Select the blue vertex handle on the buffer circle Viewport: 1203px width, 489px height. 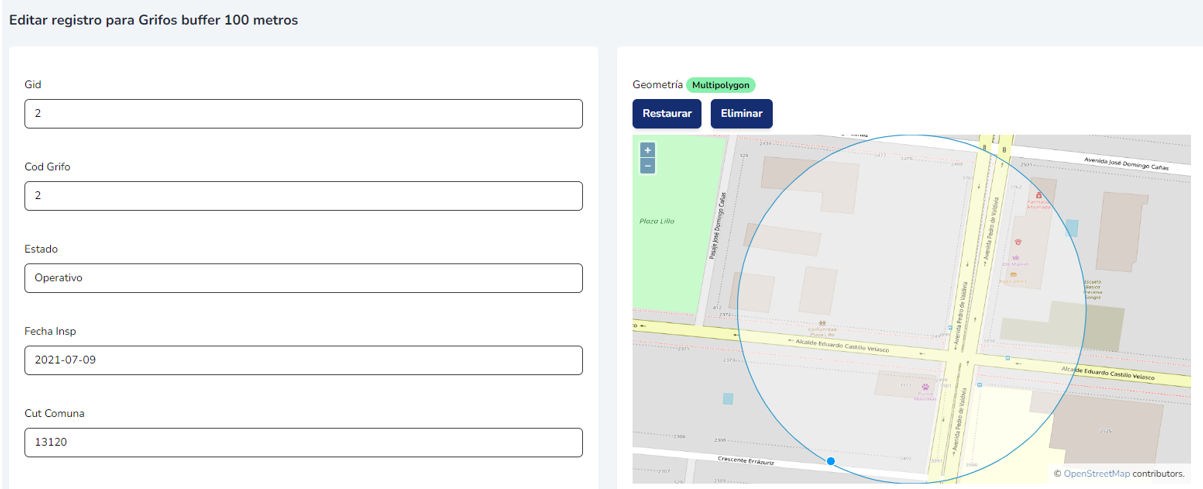tap(831, 461)
